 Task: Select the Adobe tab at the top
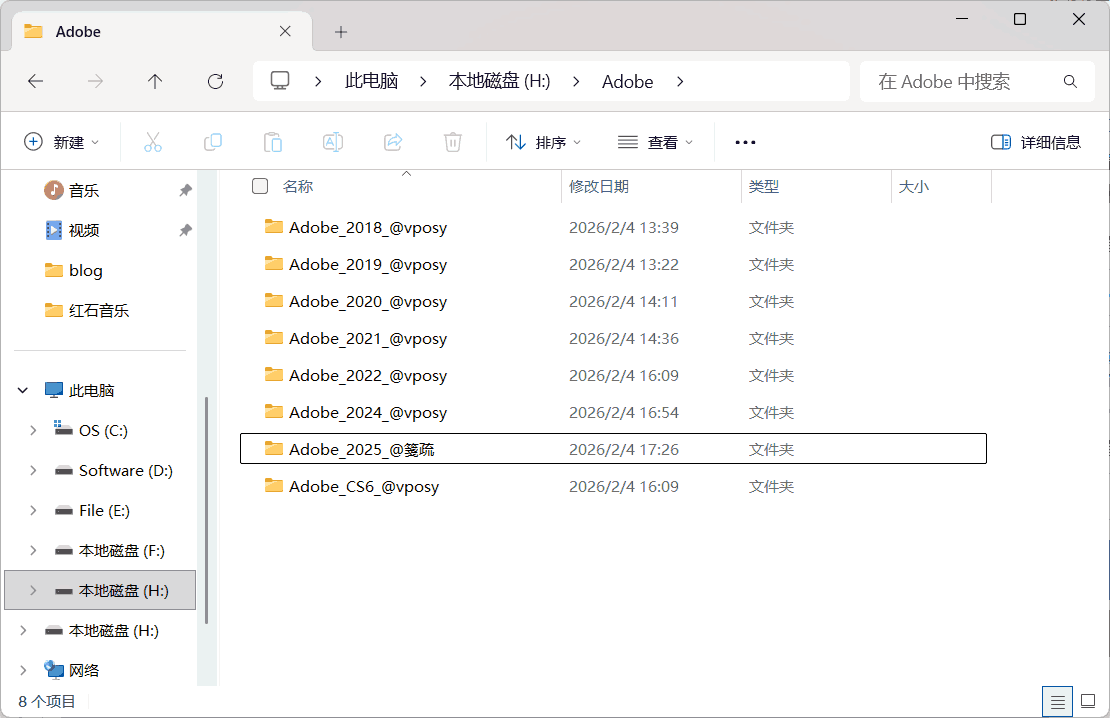tap(80, 31)
